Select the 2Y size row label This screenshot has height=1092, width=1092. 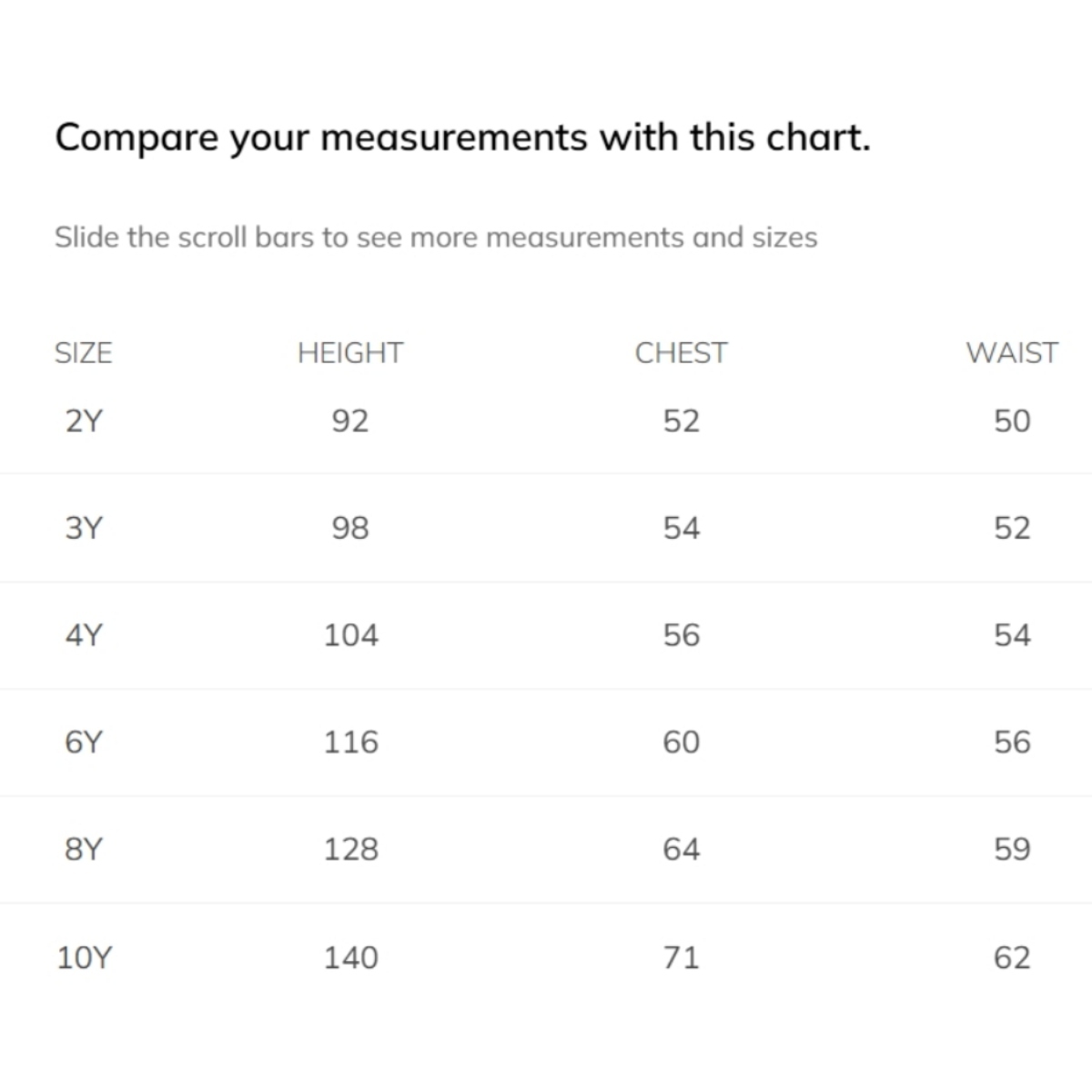coord(84,421)
